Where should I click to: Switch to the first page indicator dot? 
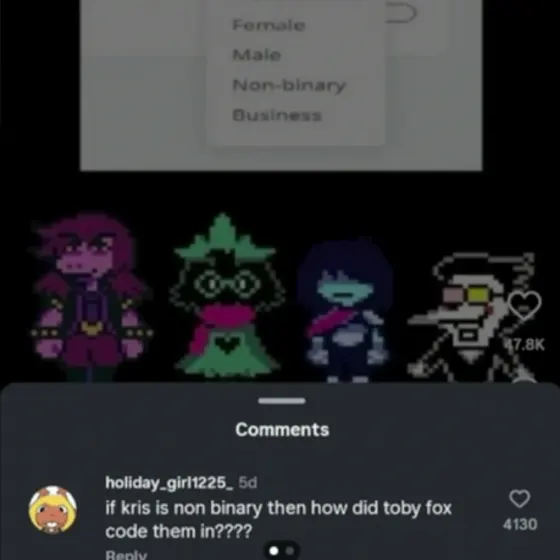tap(274, 551)
